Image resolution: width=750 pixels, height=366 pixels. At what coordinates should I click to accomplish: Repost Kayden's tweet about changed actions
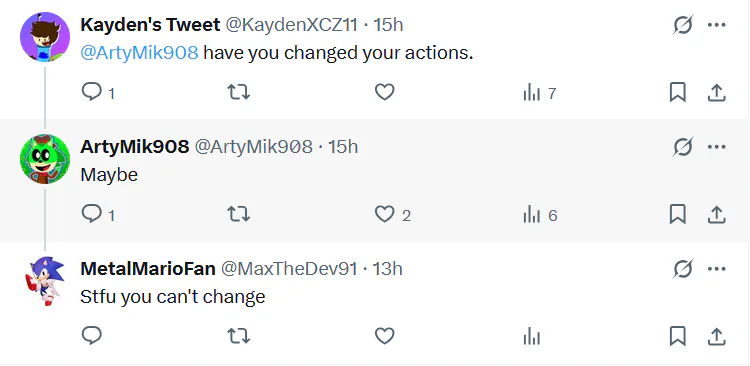coord(238,92)
